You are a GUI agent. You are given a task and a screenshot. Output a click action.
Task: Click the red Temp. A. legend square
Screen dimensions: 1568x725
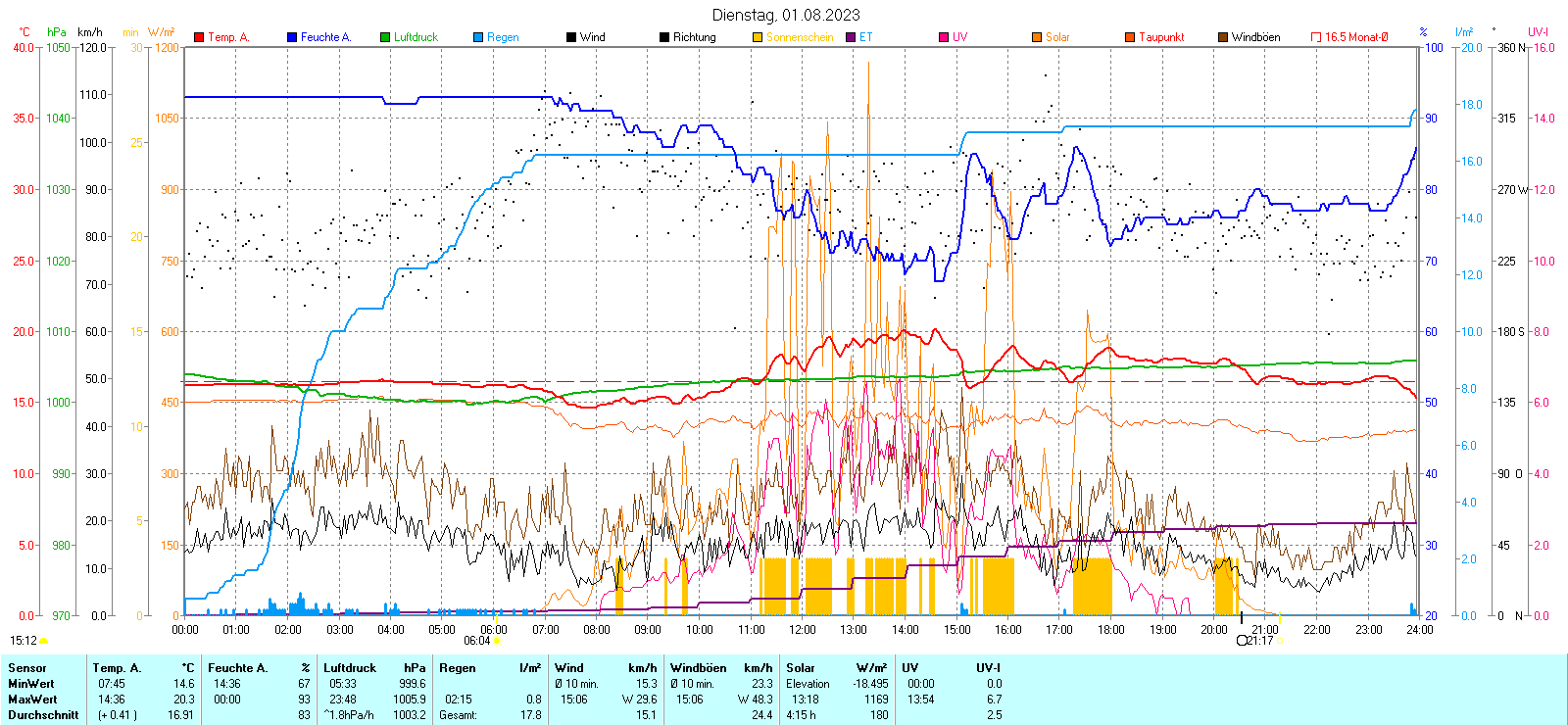coord(199,37)
